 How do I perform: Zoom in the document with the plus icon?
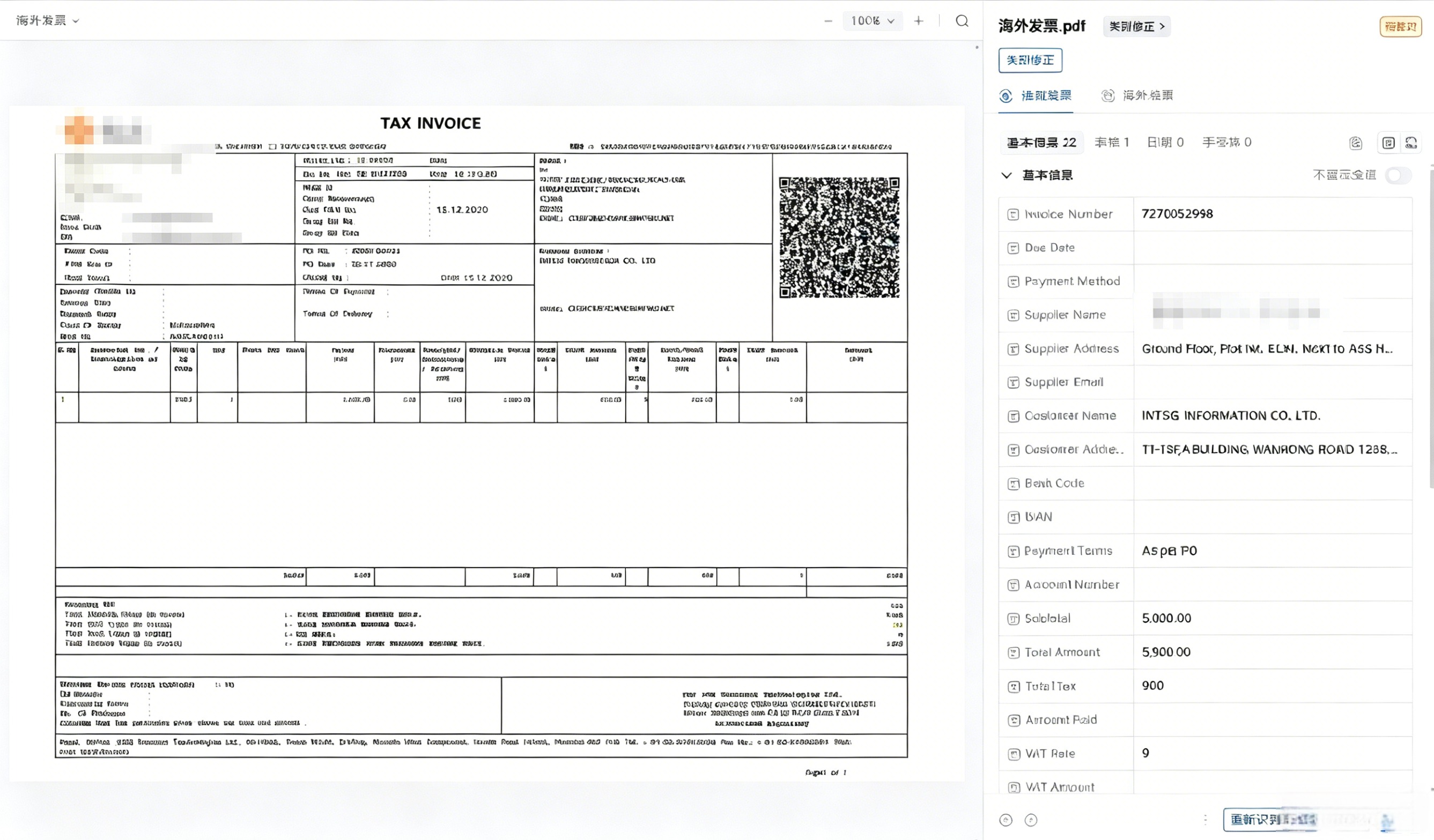click(919, 21)
